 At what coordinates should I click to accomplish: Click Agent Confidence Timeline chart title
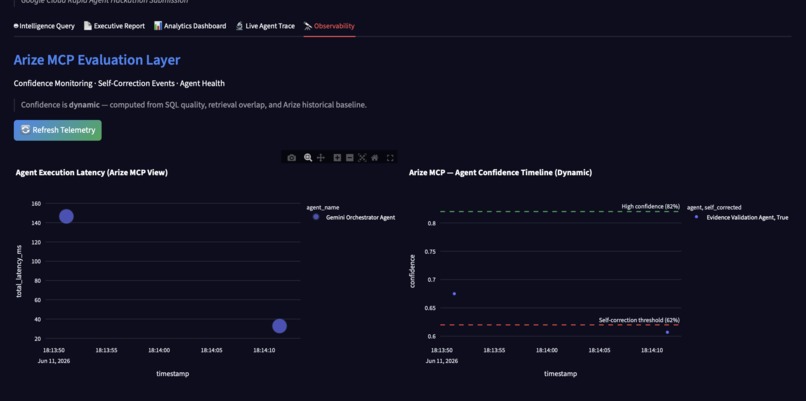tap(500, 173)
